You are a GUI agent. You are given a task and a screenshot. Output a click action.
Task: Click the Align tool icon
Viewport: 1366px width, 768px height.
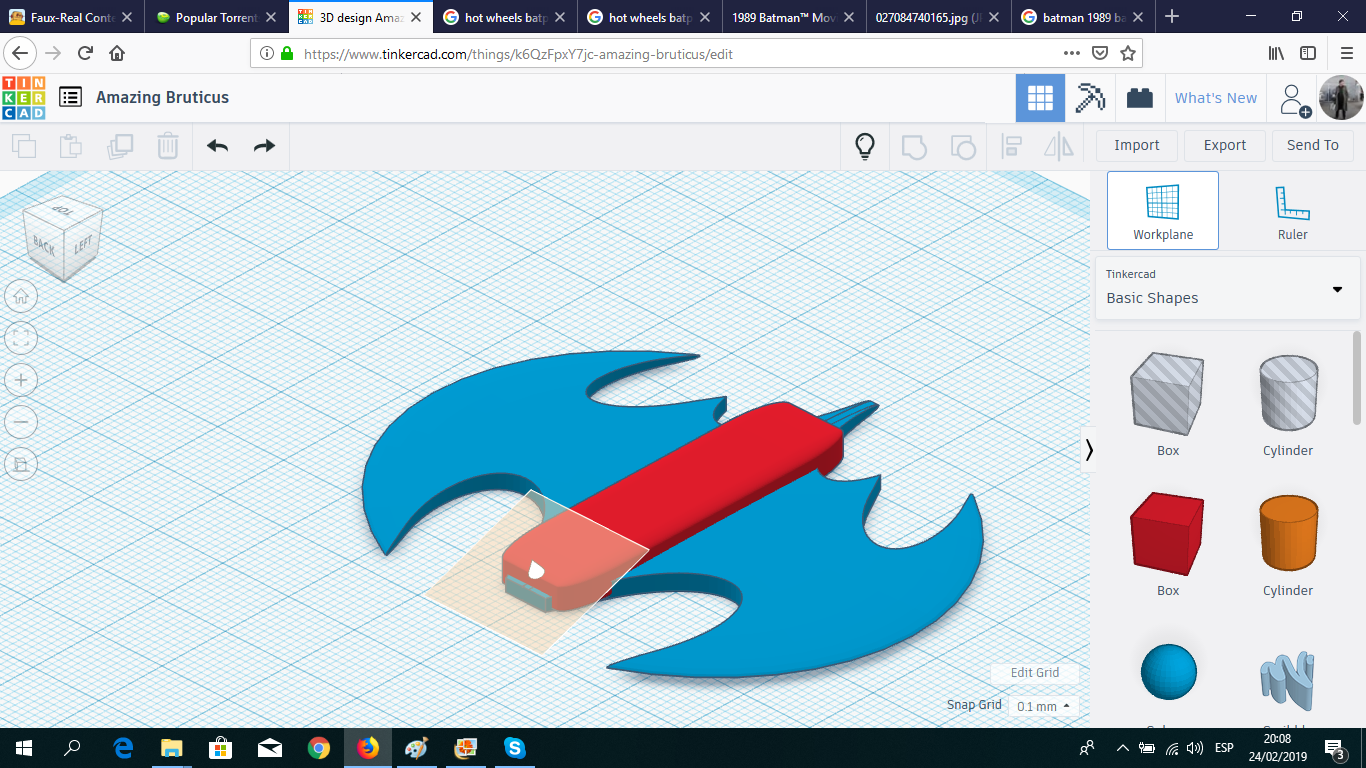1011,146
